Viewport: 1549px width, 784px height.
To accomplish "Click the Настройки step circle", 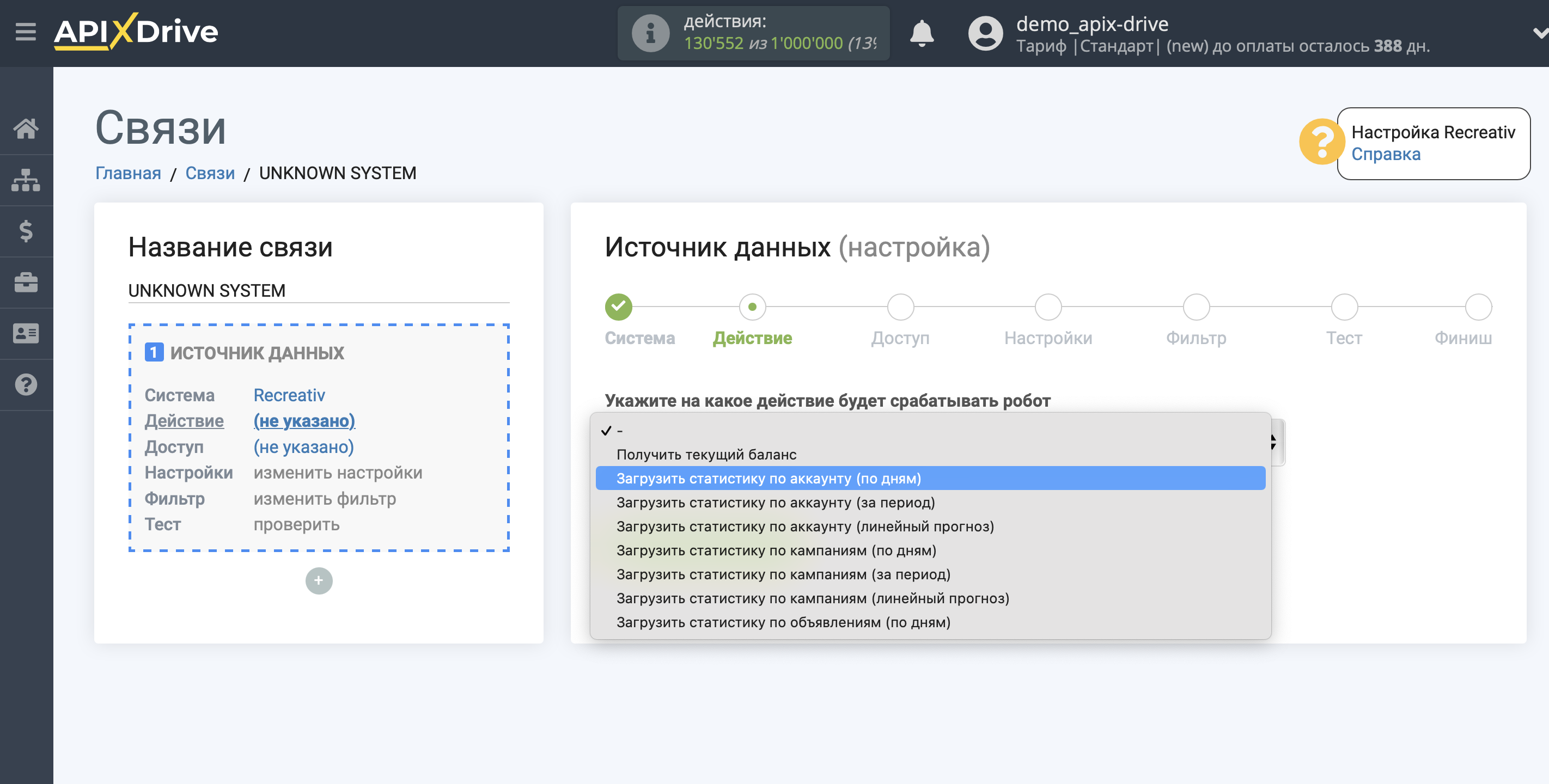I will point(1048,307).
